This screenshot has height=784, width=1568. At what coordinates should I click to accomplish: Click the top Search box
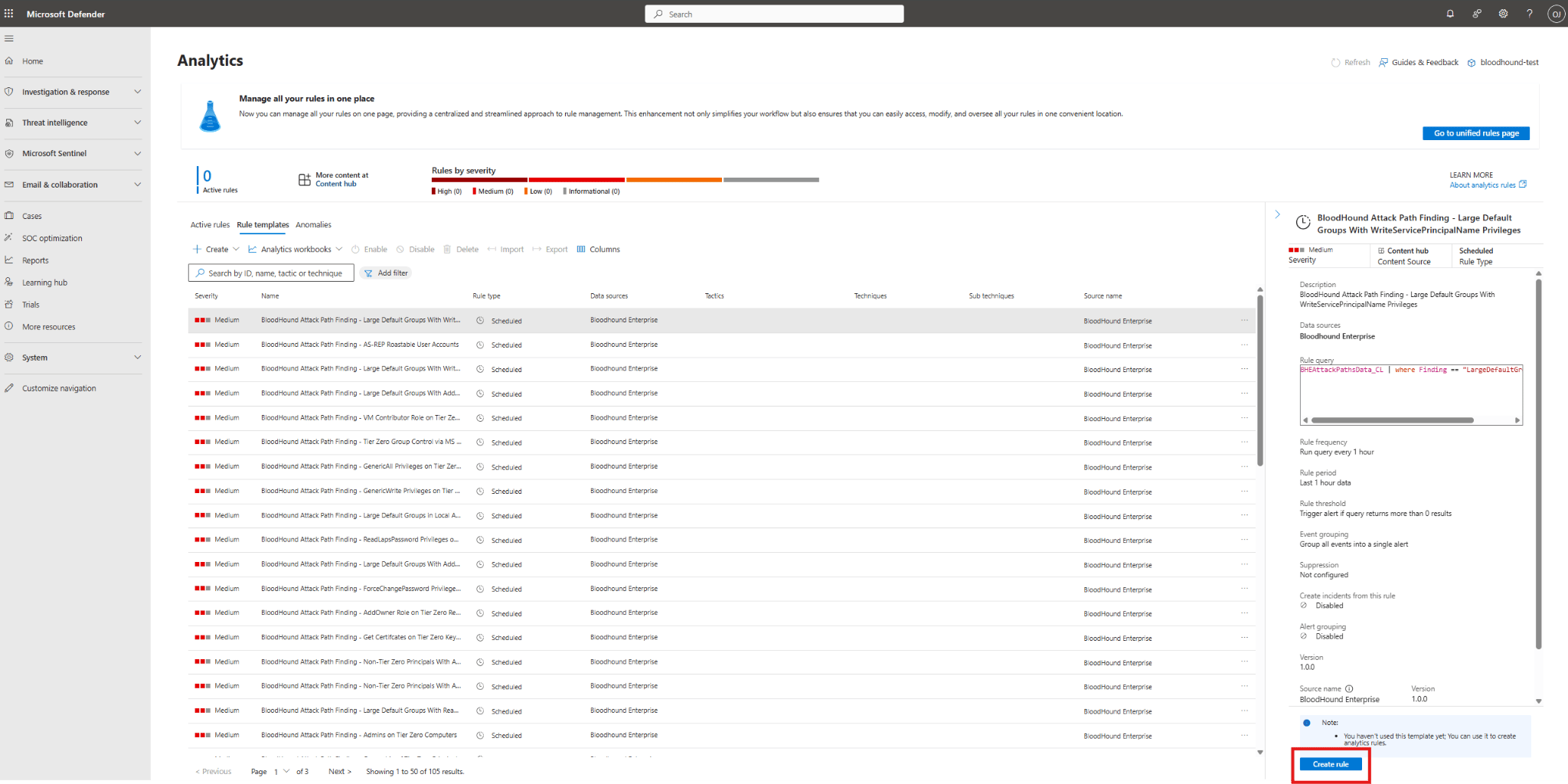point(774,14)
